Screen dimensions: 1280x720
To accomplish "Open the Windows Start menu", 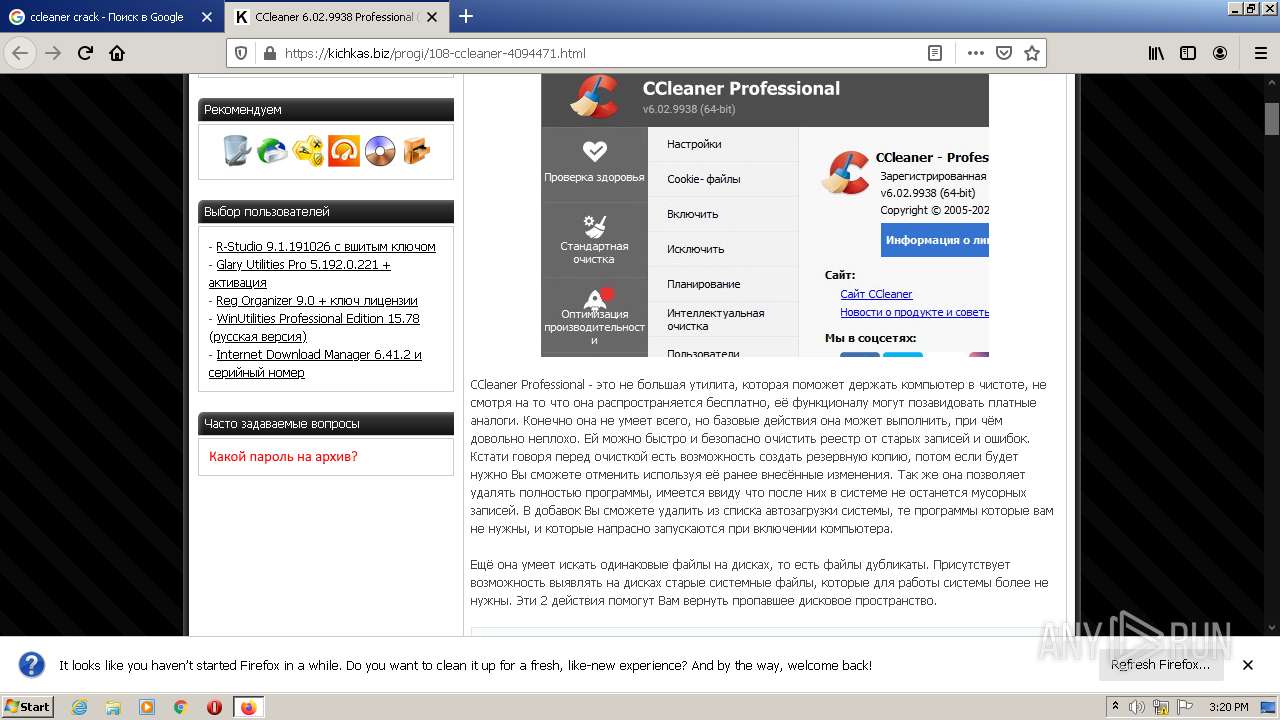I will click(28, 706).
